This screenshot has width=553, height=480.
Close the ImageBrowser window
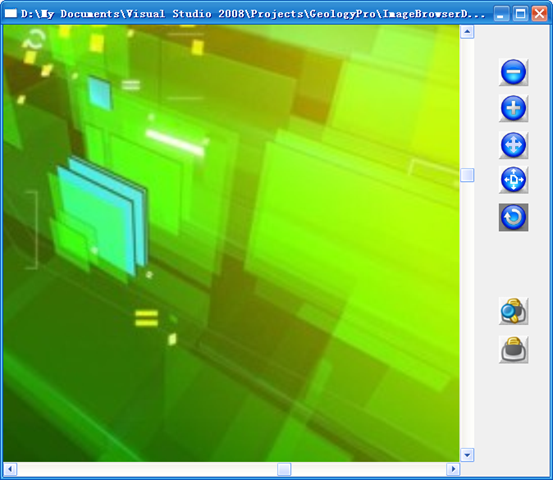click(539, 14)
